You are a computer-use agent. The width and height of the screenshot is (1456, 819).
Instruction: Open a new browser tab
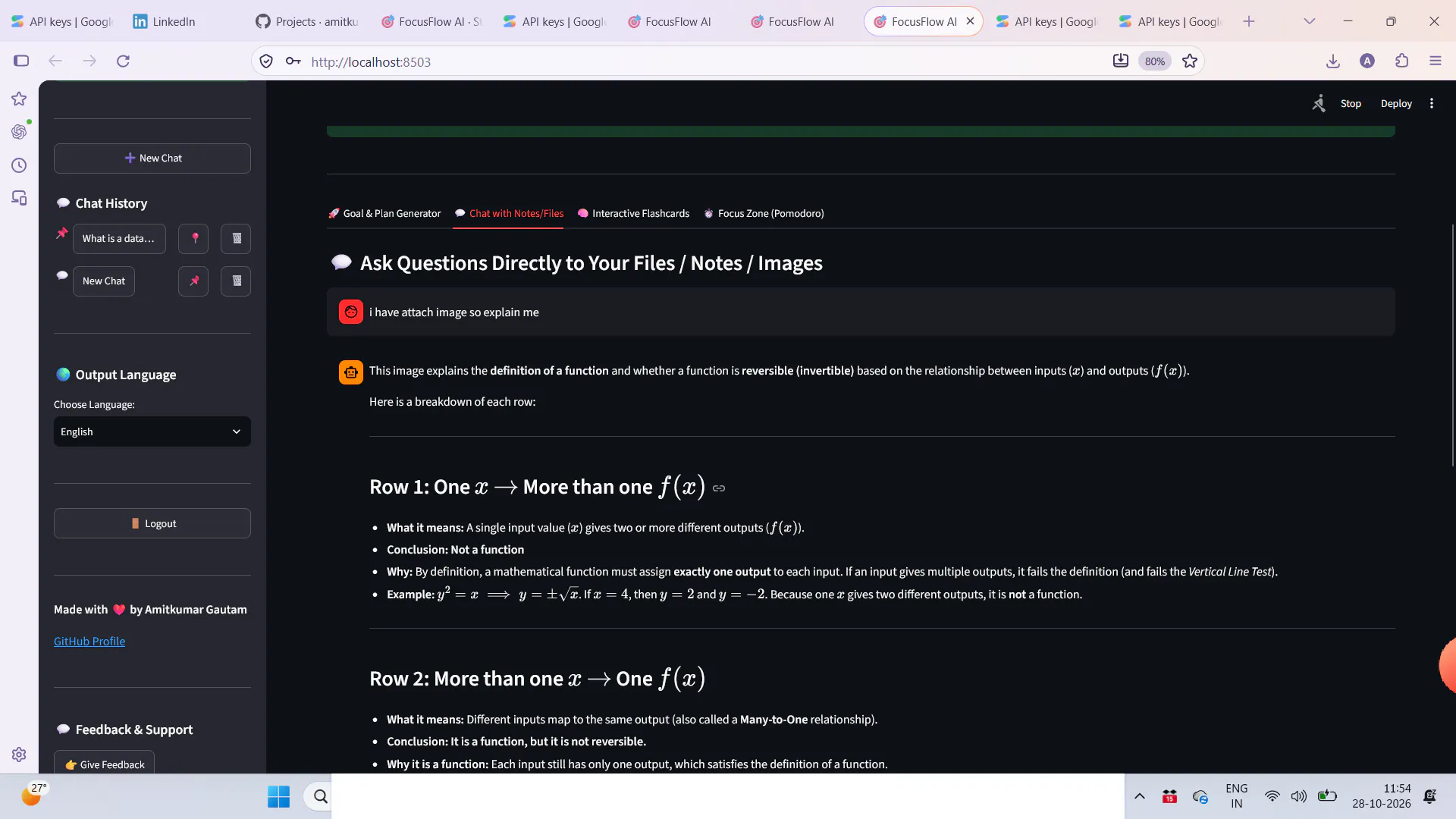pyautogui.click(x=1249, y=21)
